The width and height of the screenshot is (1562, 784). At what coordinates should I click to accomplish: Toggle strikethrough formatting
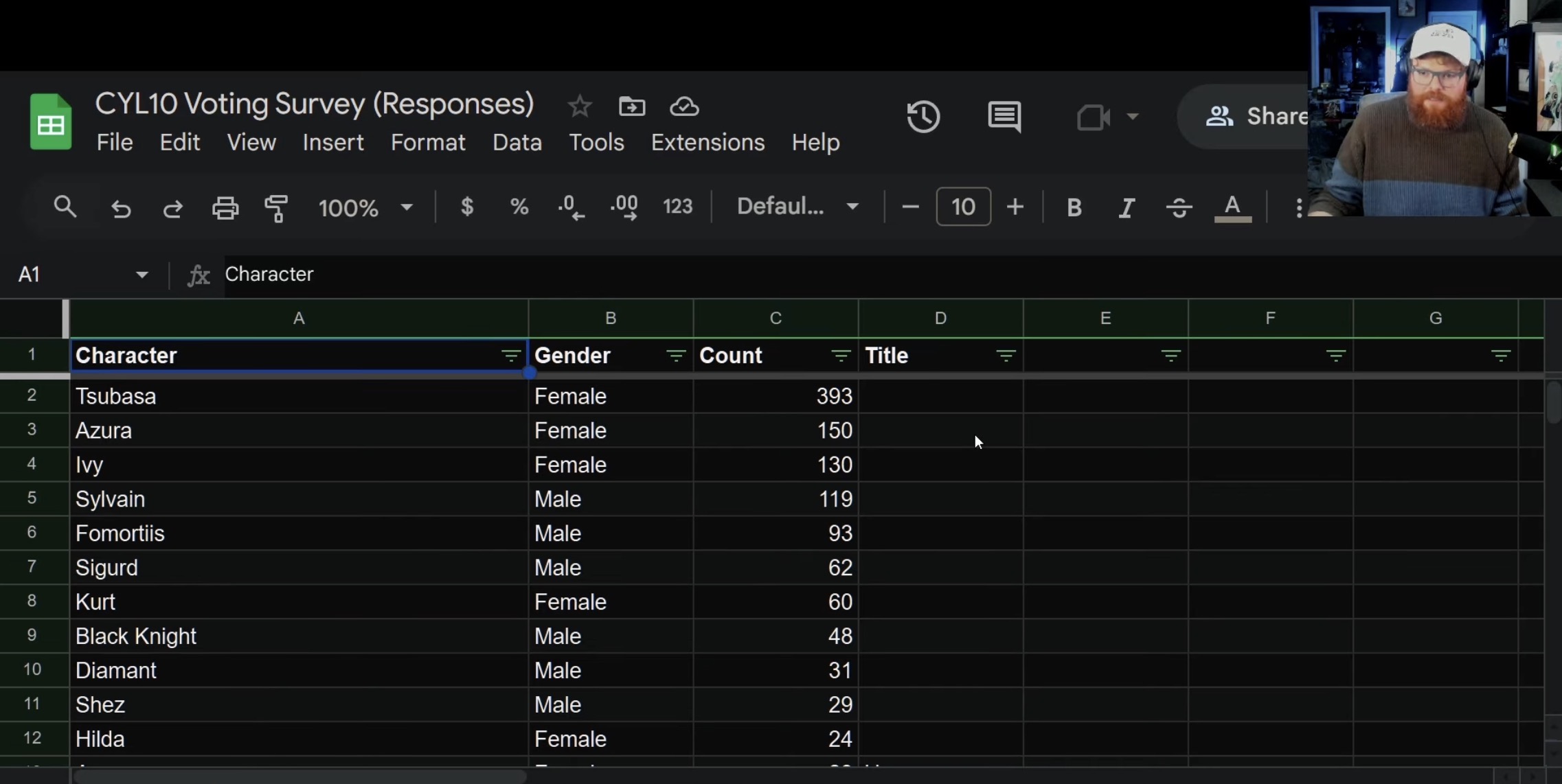tap(1179, 207)
